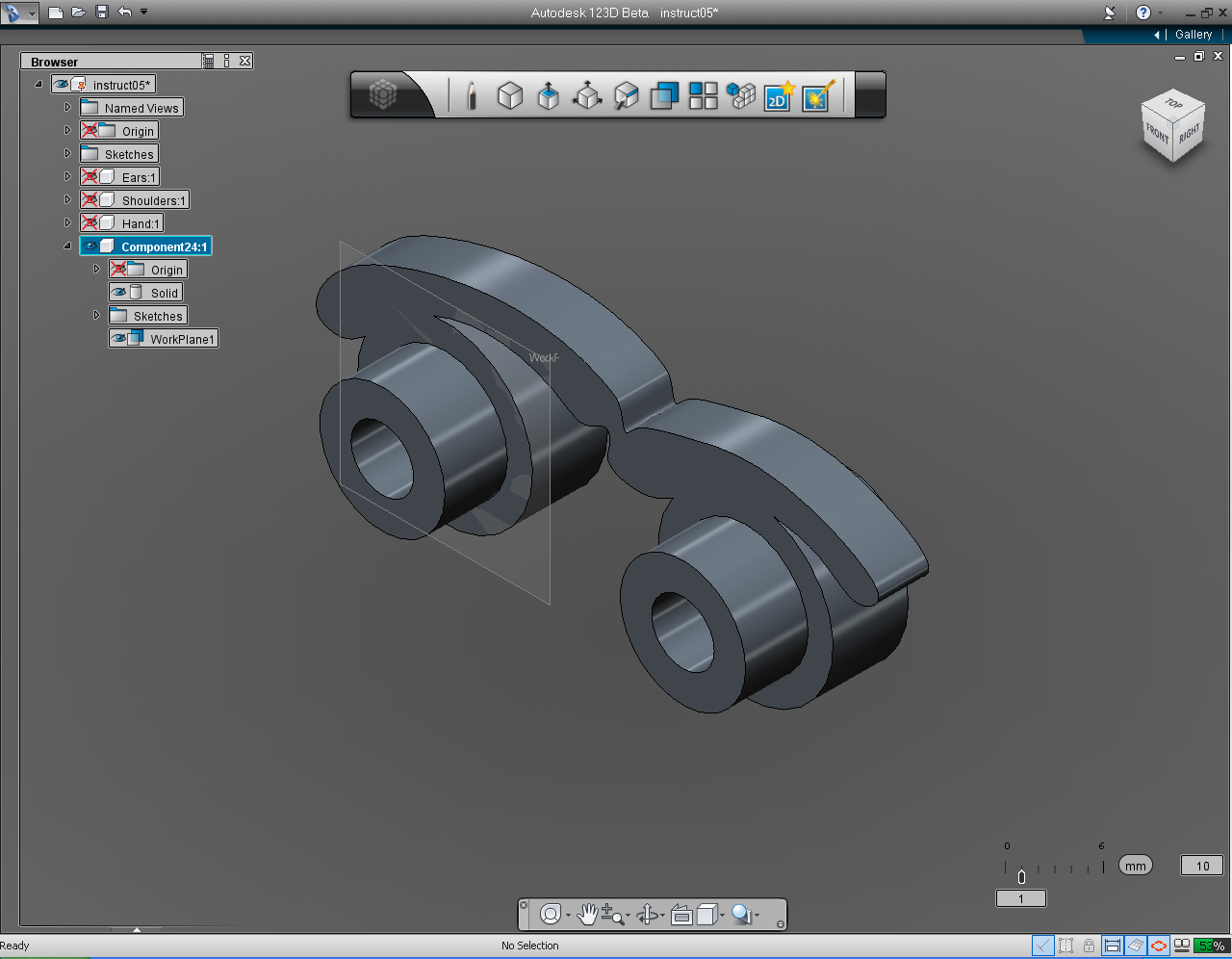This screenshot has height=959, width=1232.
Task: Select the Orbit tool
Action: tap(648, 915)
